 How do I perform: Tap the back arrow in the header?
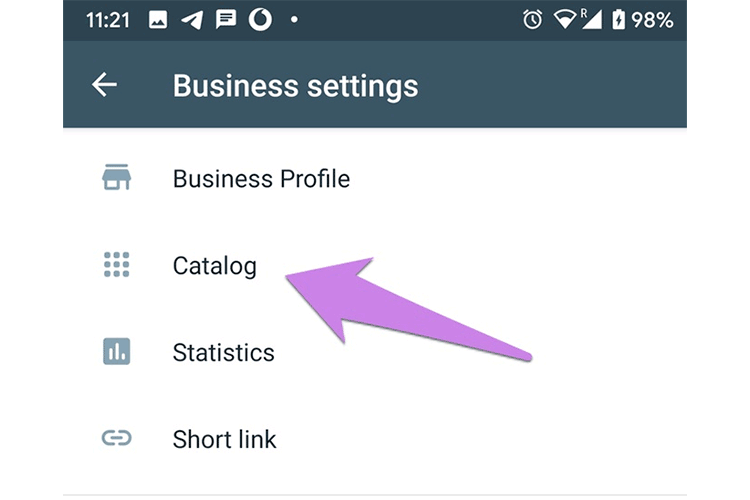click(x=104, y=85)
